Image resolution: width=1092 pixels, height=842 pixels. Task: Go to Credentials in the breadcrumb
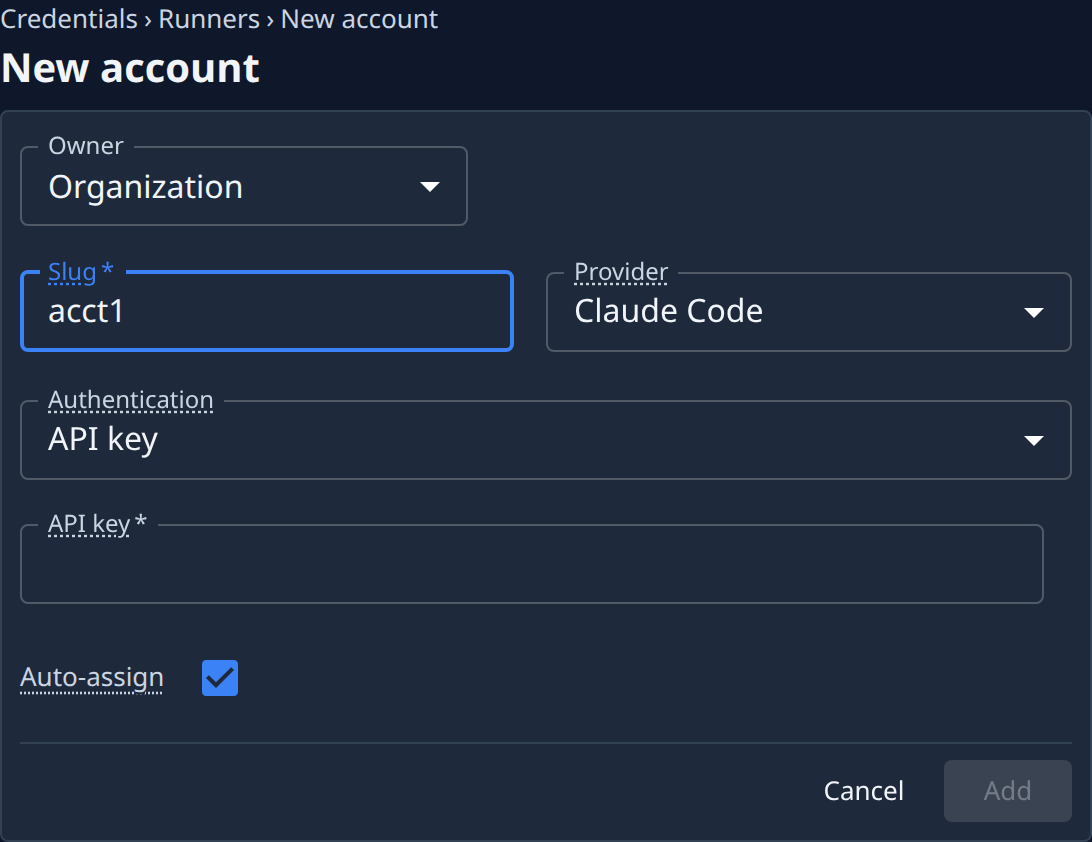(x=68, y=19)
